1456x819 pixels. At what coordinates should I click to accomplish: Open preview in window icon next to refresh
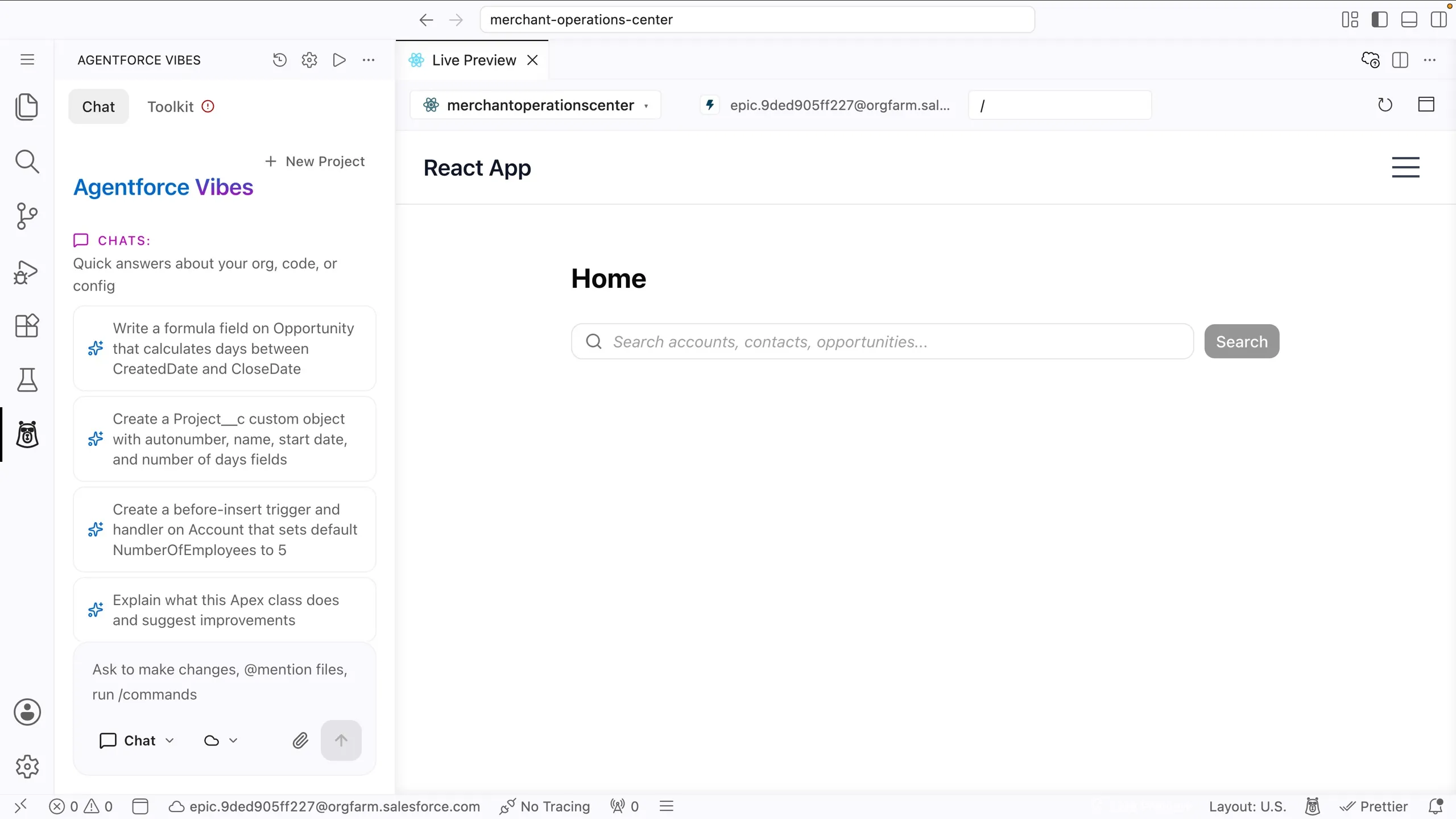click(x=1426, y=105)
